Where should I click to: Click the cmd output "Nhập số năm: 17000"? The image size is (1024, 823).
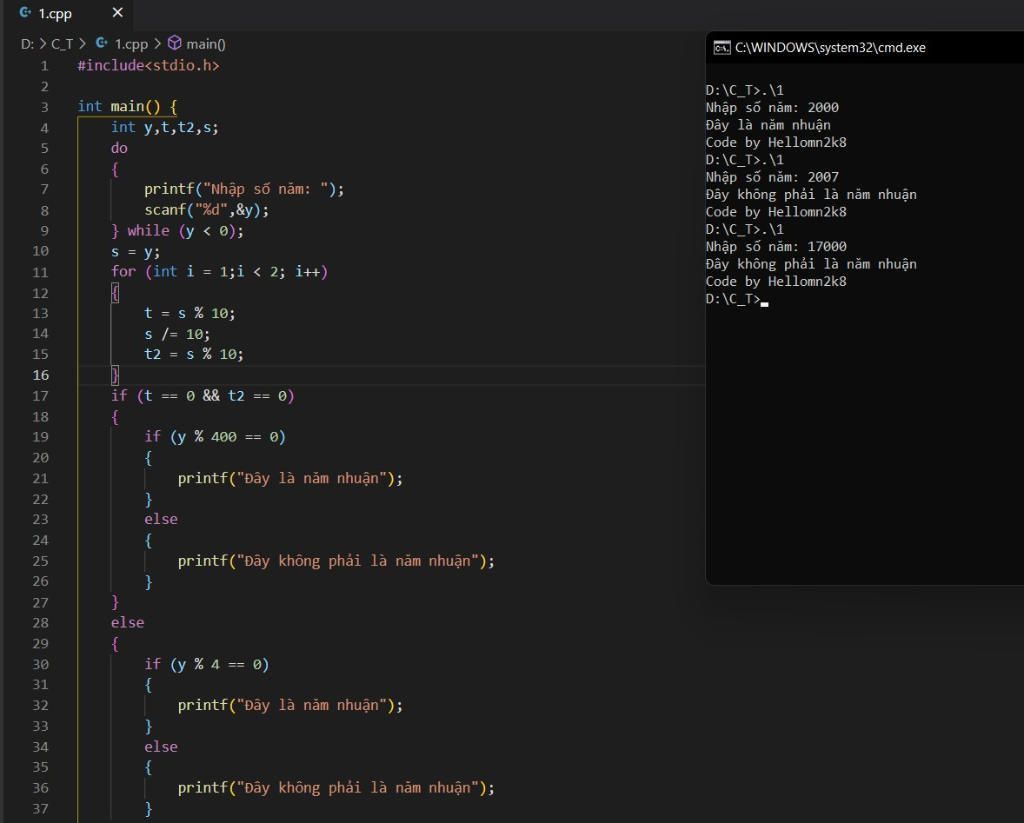point(776,247)
